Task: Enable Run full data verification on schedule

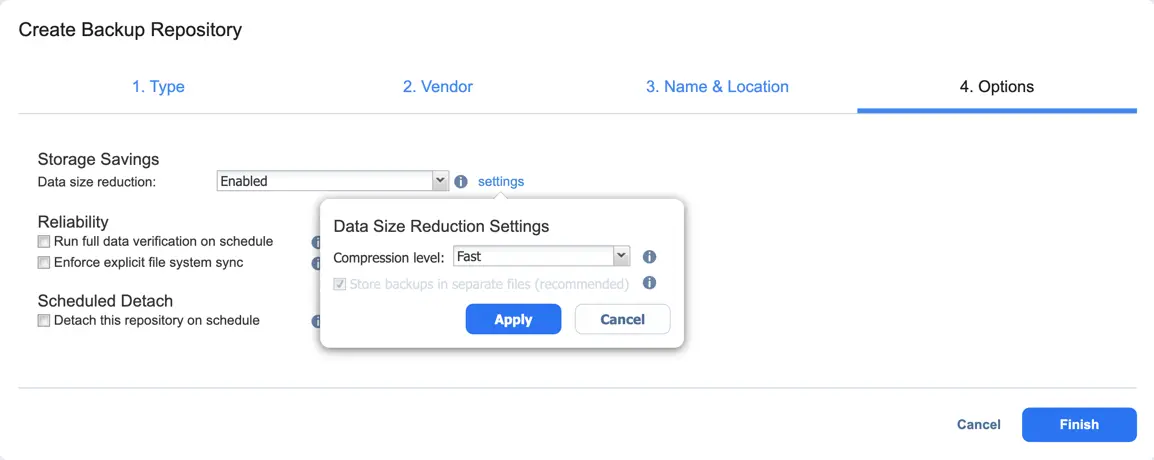Action: click(x=44, y=241)
